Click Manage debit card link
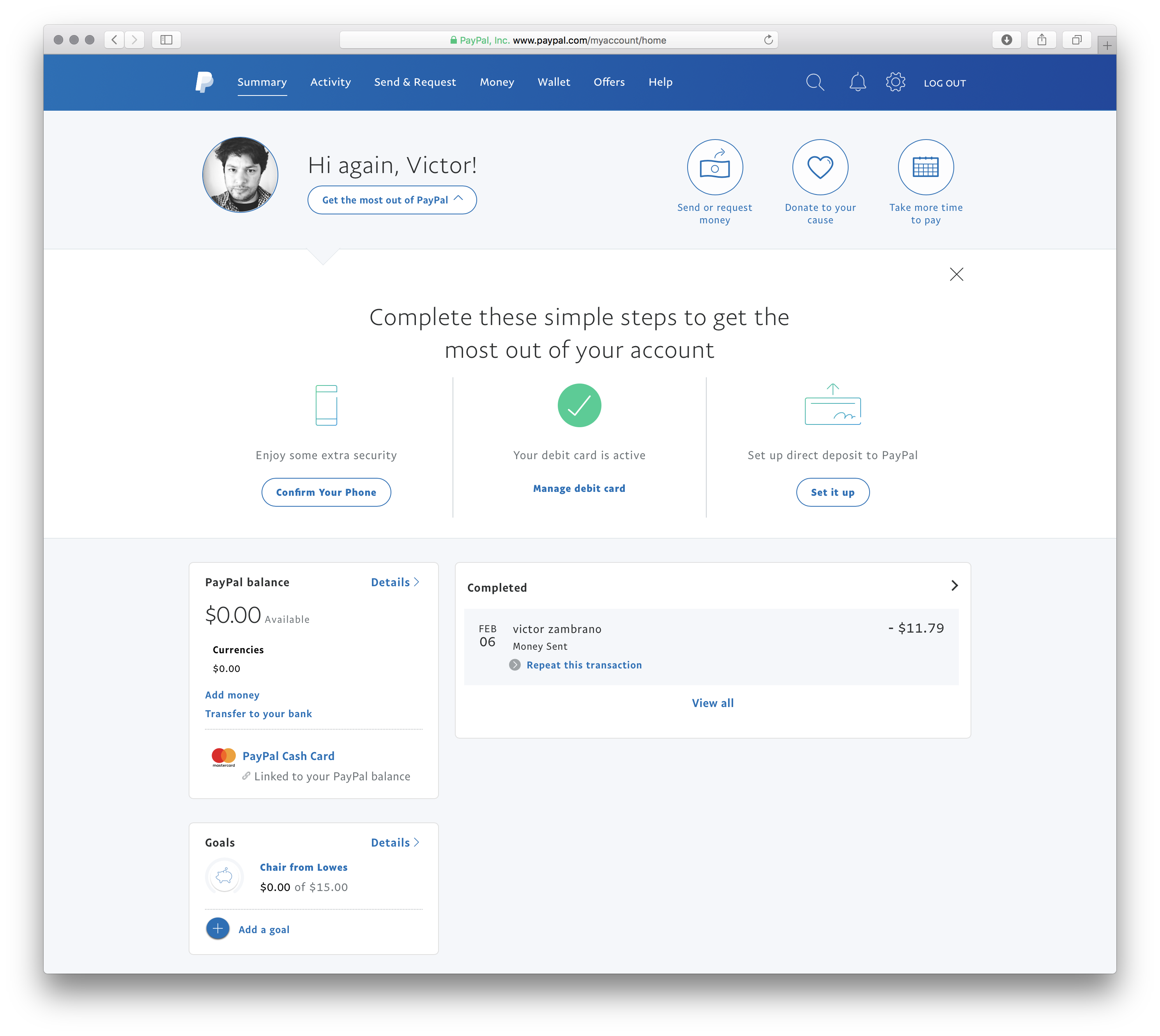Viewport: 1160px width, 1036px height. (579, 488)
